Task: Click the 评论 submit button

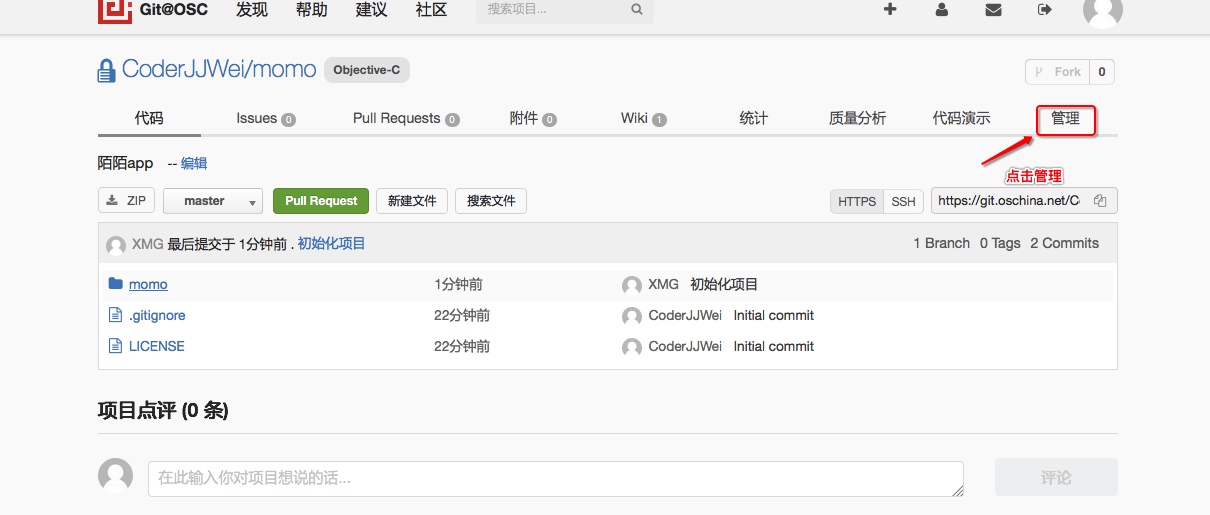Action: [1056, 478]
